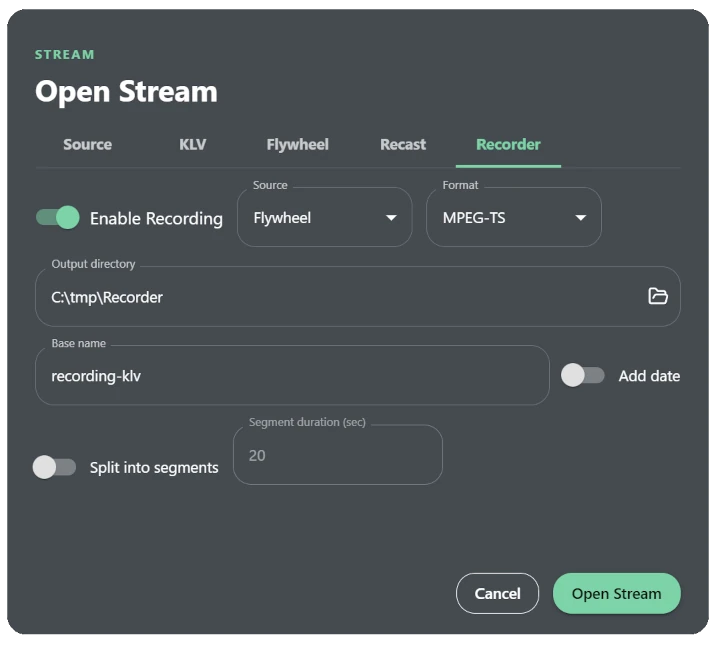Go to the Recast tab
Viewport: 720px width, 647px height.
coord(405,146)
